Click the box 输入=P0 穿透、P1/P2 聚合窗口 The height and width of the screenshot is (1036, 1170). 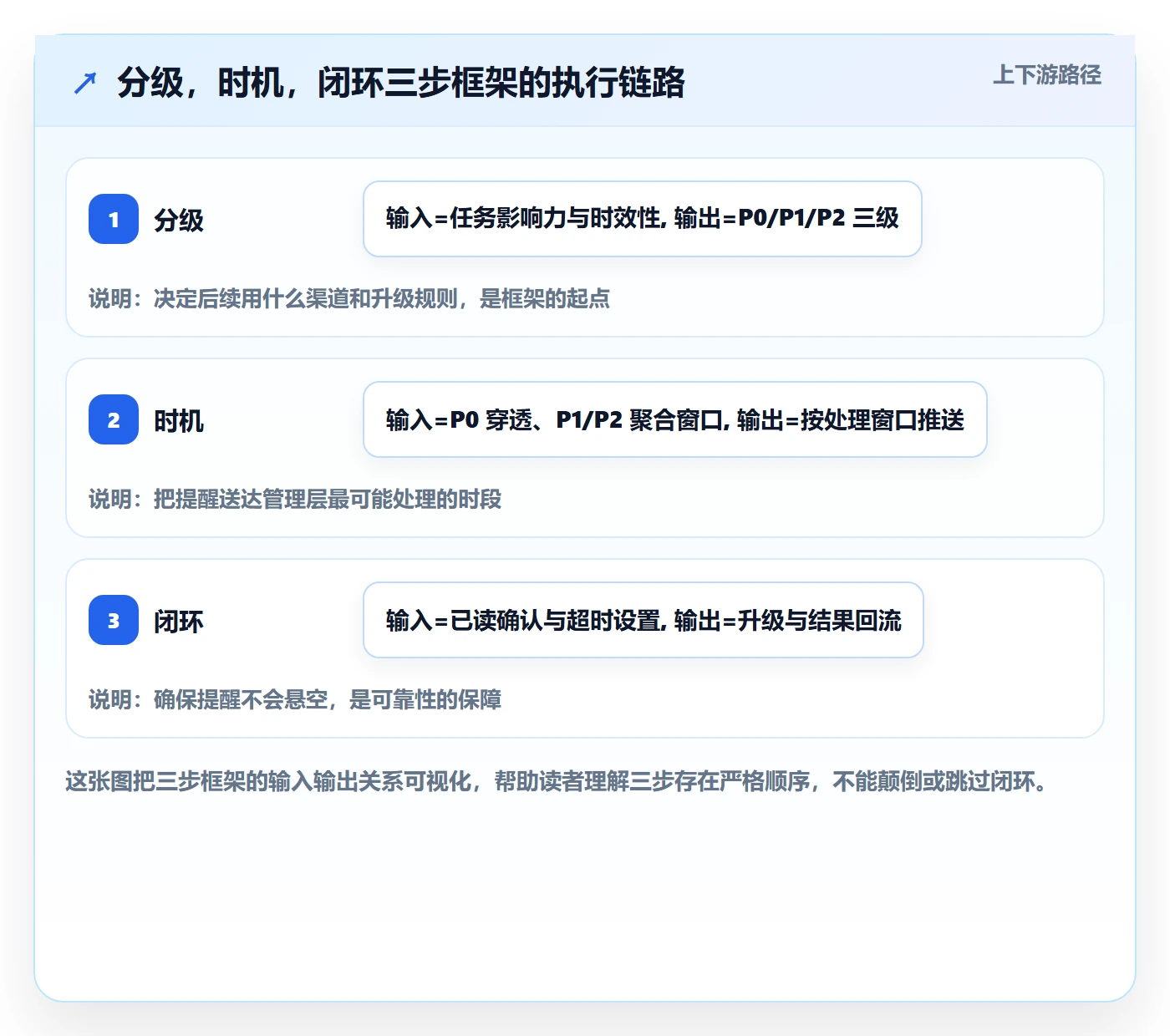675,419
